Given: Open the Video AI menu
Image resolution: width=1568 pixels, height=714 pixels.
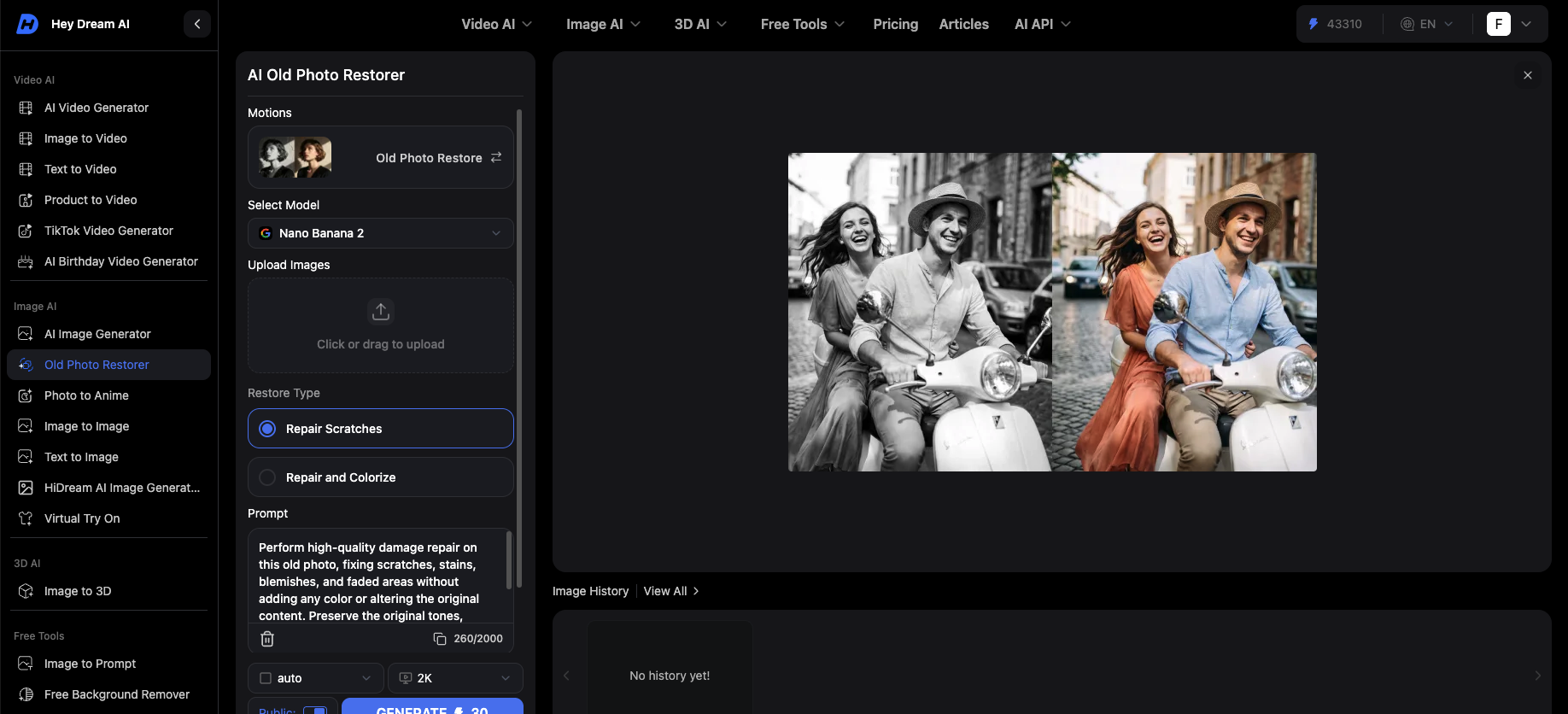Looking at the screenshot, I should [x=497, y=24].
